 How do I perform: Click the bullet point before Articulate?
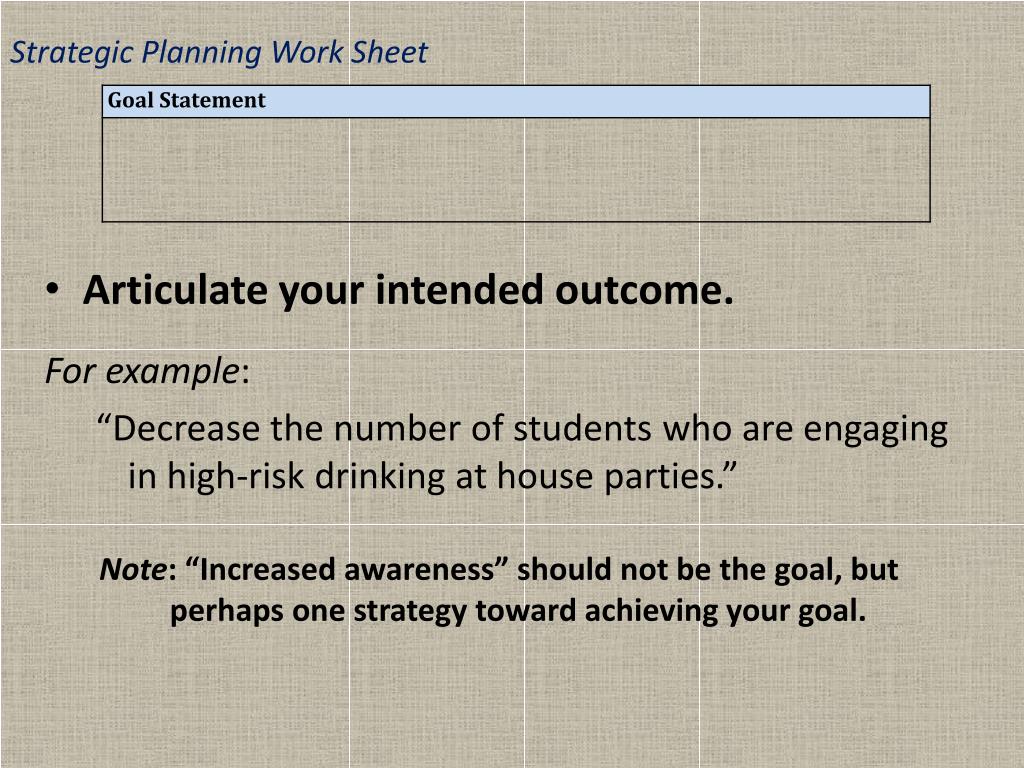[x=53, y=290]
